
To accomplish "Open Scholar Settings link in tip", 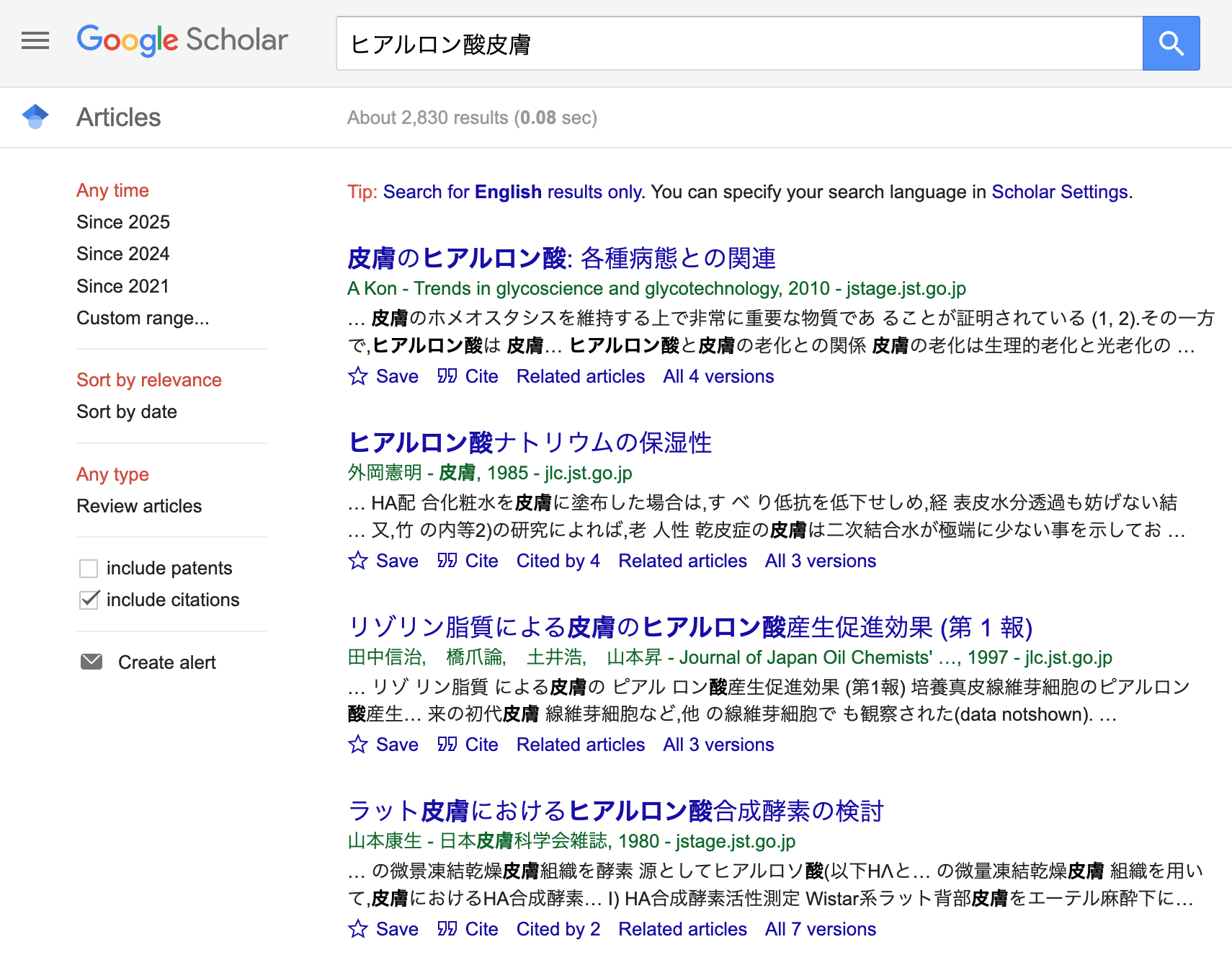I will pos(1059,192).
